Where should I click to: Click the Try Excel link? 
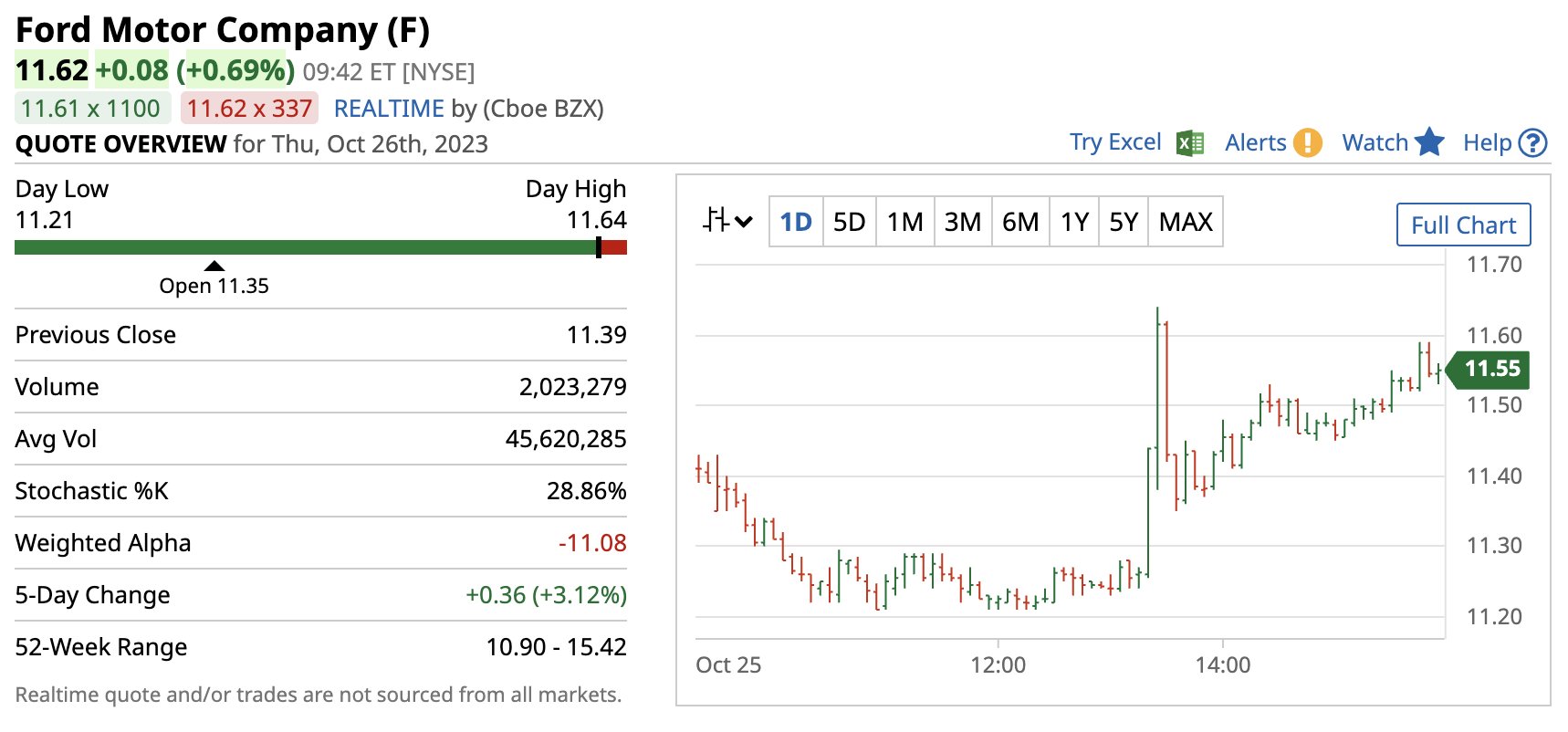pyautogui.click(x=1115, y=142)
